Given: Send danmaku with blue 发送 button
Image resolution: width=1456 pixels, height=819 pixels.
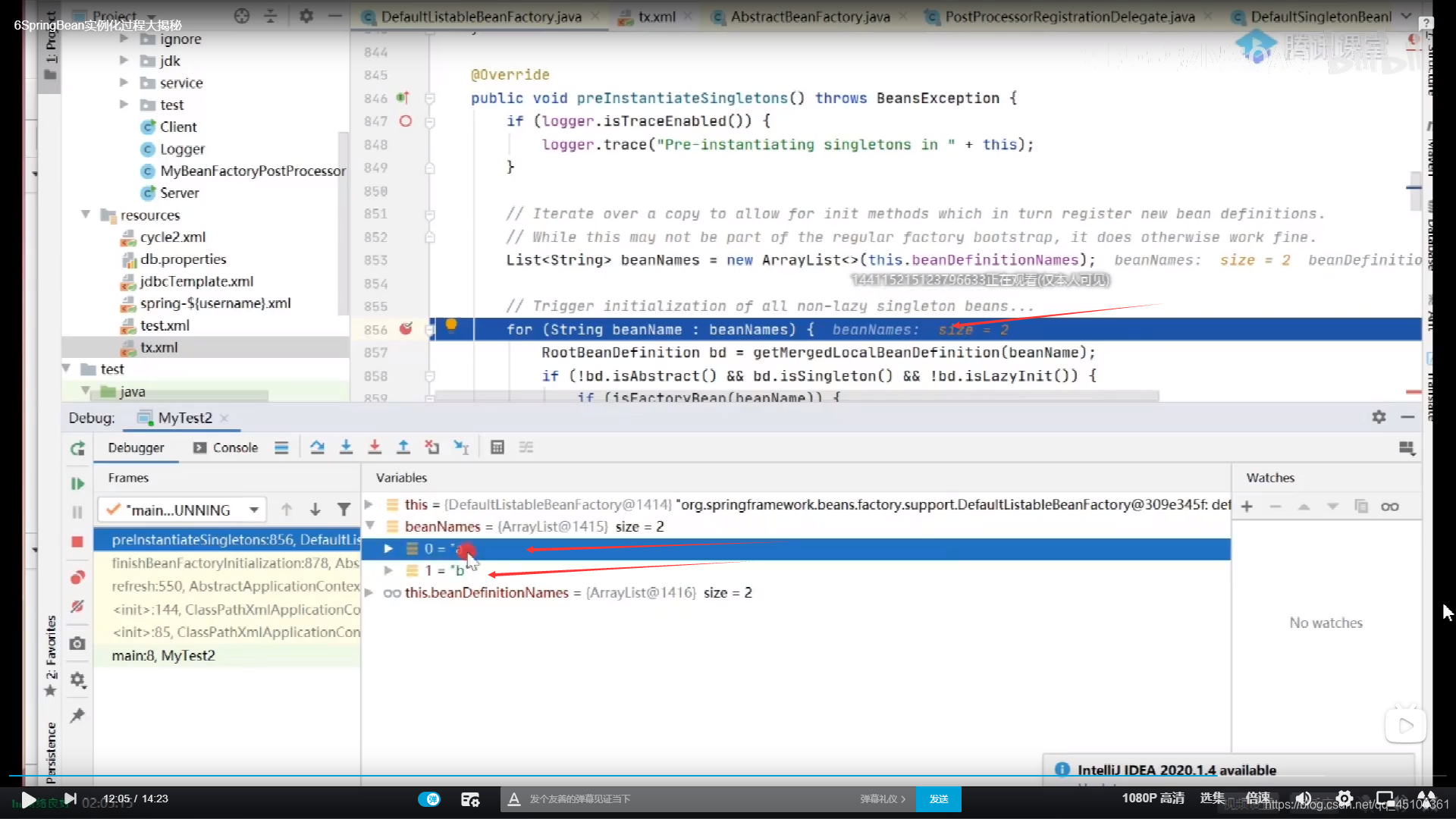Looking at the screenshot, I should [939, 799].
